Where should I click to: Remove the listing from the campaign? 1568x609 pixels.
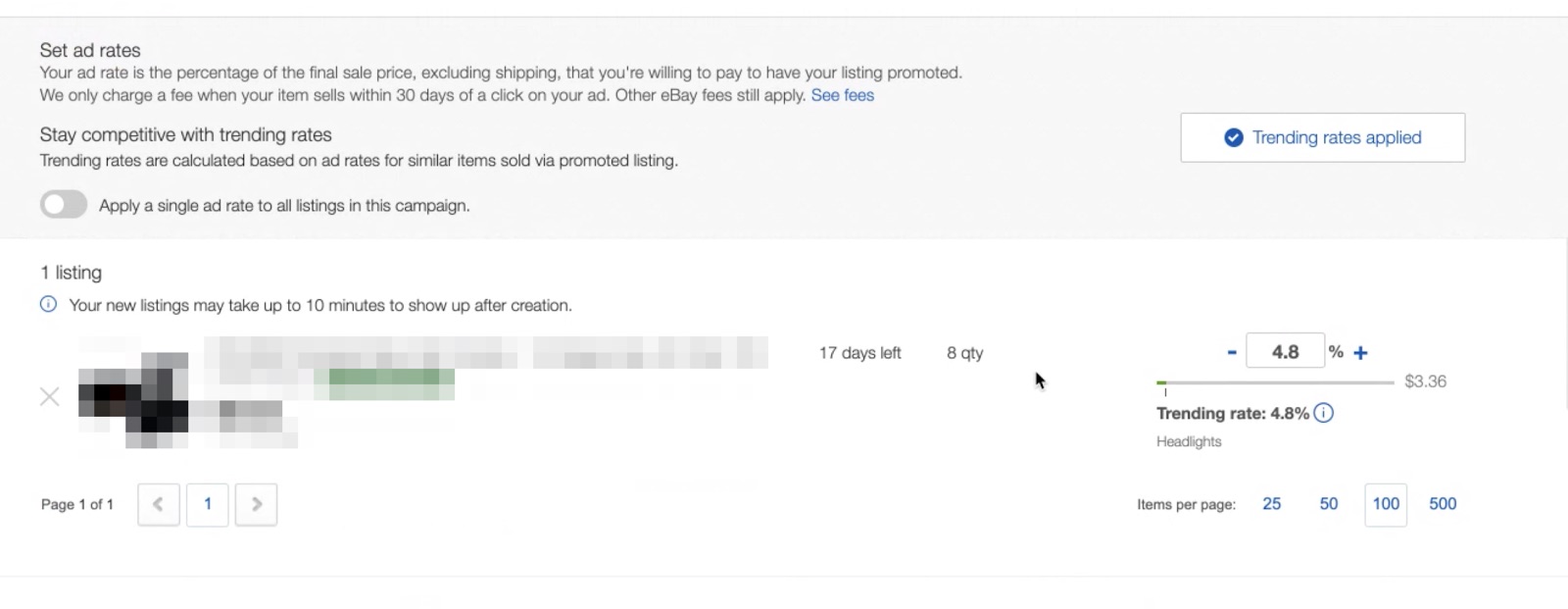(49, 397)
